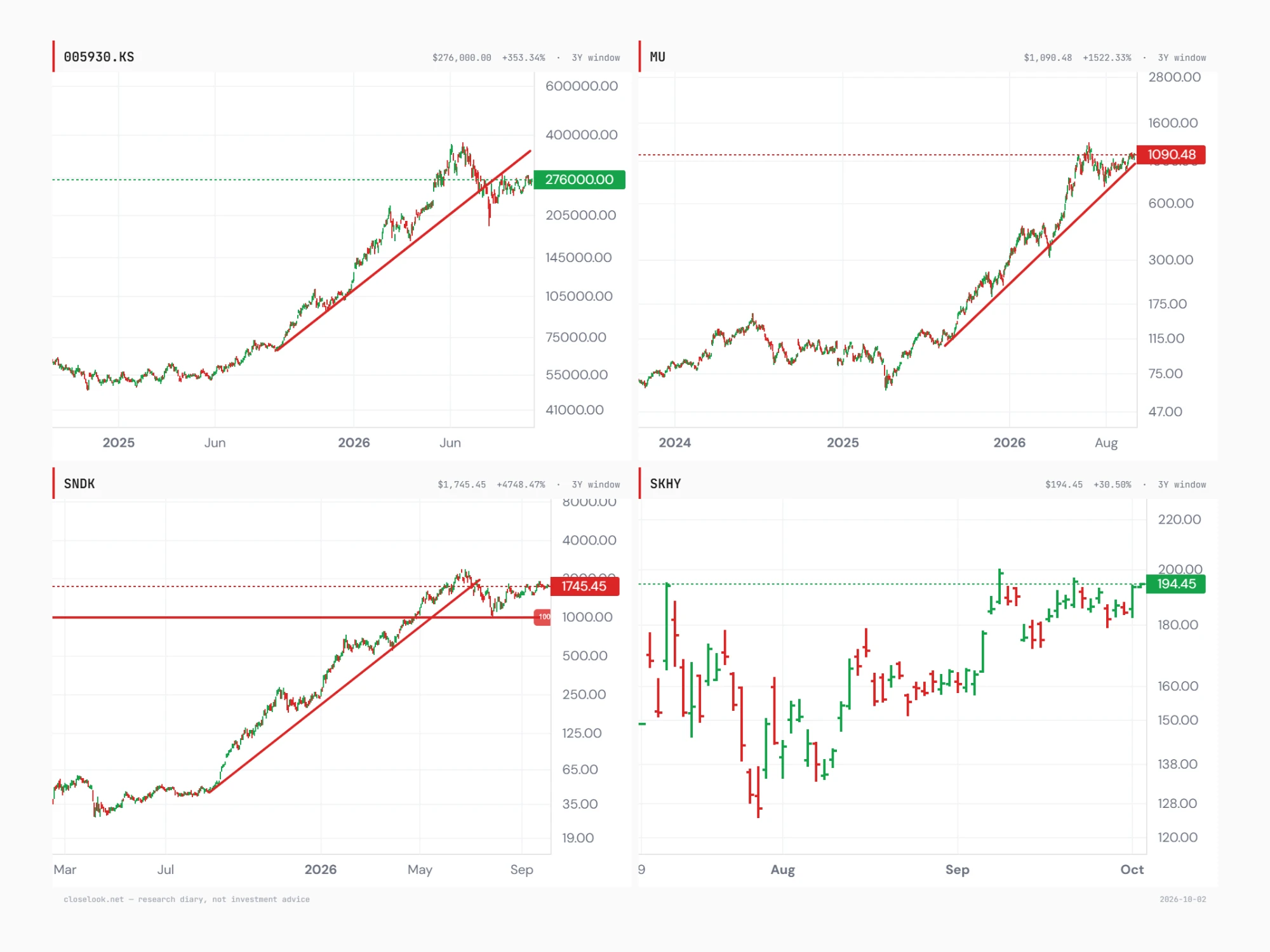Image resolution: width=1270 pixels, height=952 pixels.
Task: Click the 005930.KS ticker title
Action: 99,57
